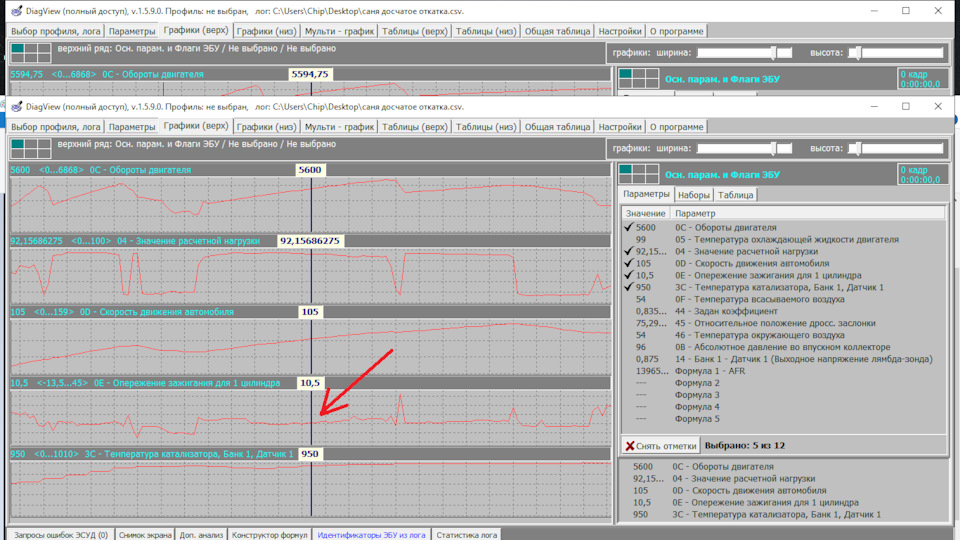
Task: Open Настройки tab in front window
Action: point(620,127)
